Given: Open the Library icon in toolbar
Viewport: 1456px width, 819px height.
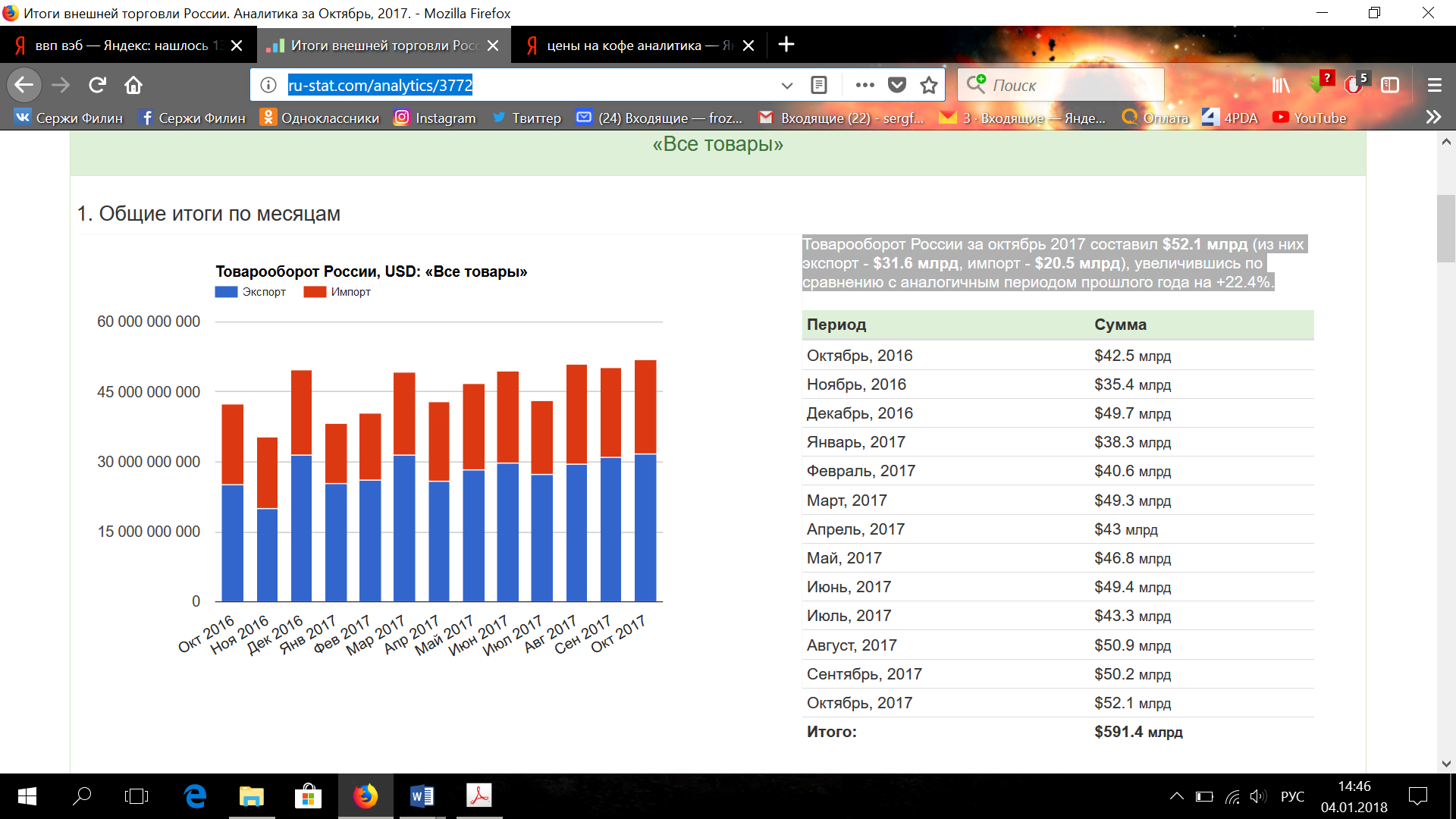Looking at the screenshot, I should [1281, 85].
